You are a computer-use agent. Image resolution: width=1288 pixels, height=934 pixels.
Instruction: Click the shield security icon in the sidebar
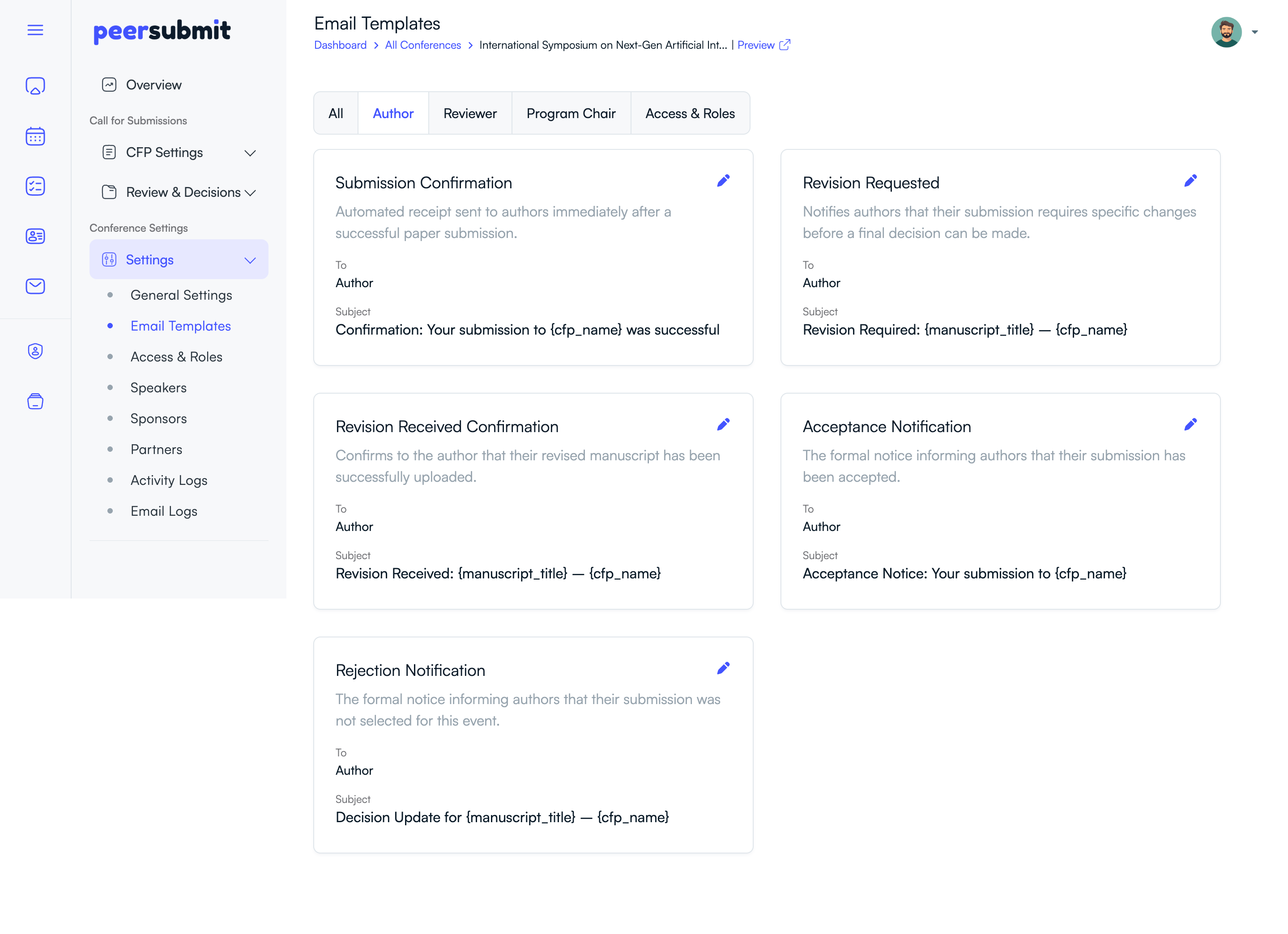pos(35,351)
